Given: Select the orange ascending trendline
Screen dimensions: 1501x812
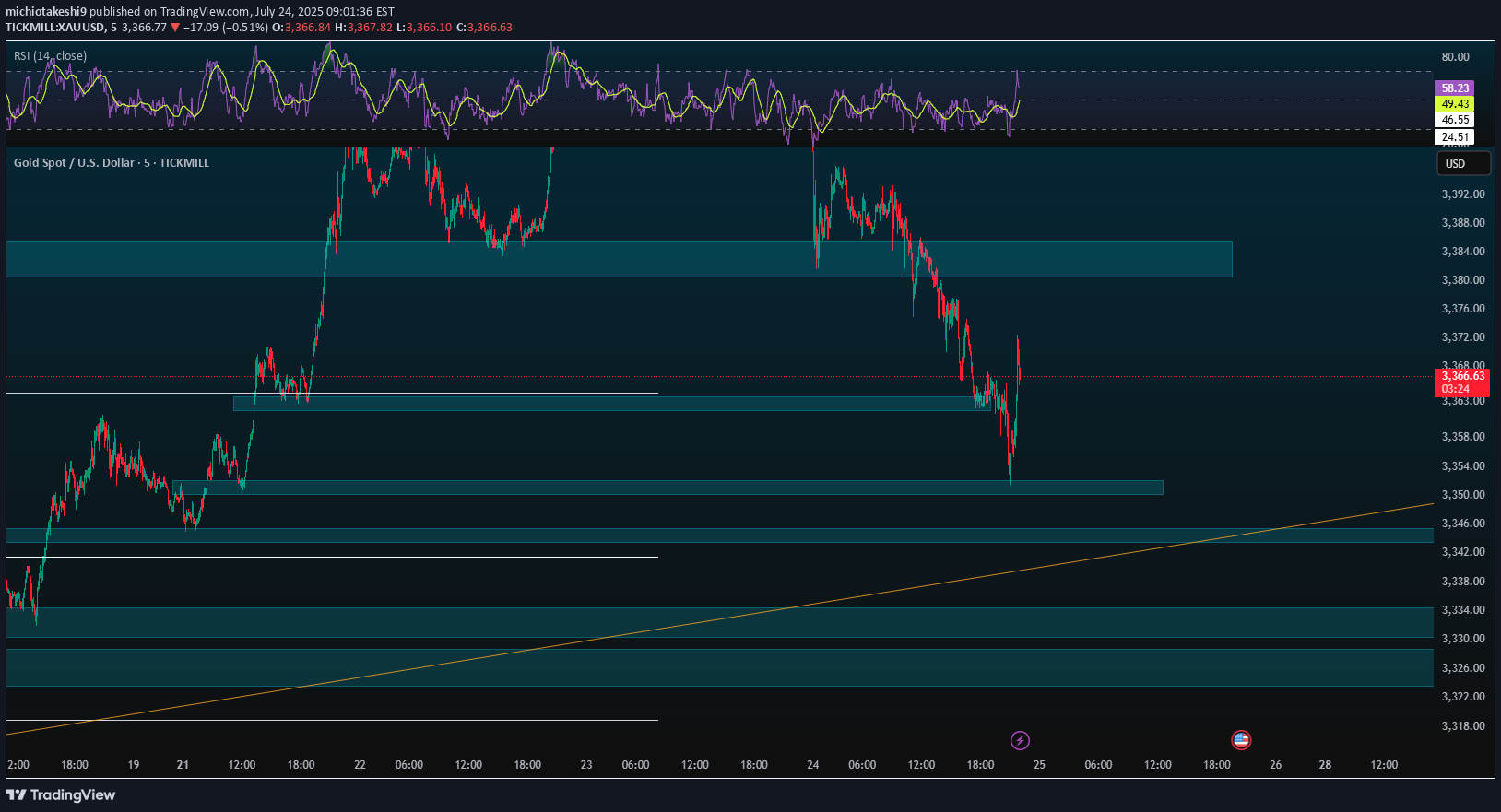Looking at the screenshot, I should pyautogui.click(x=719, y=619).
